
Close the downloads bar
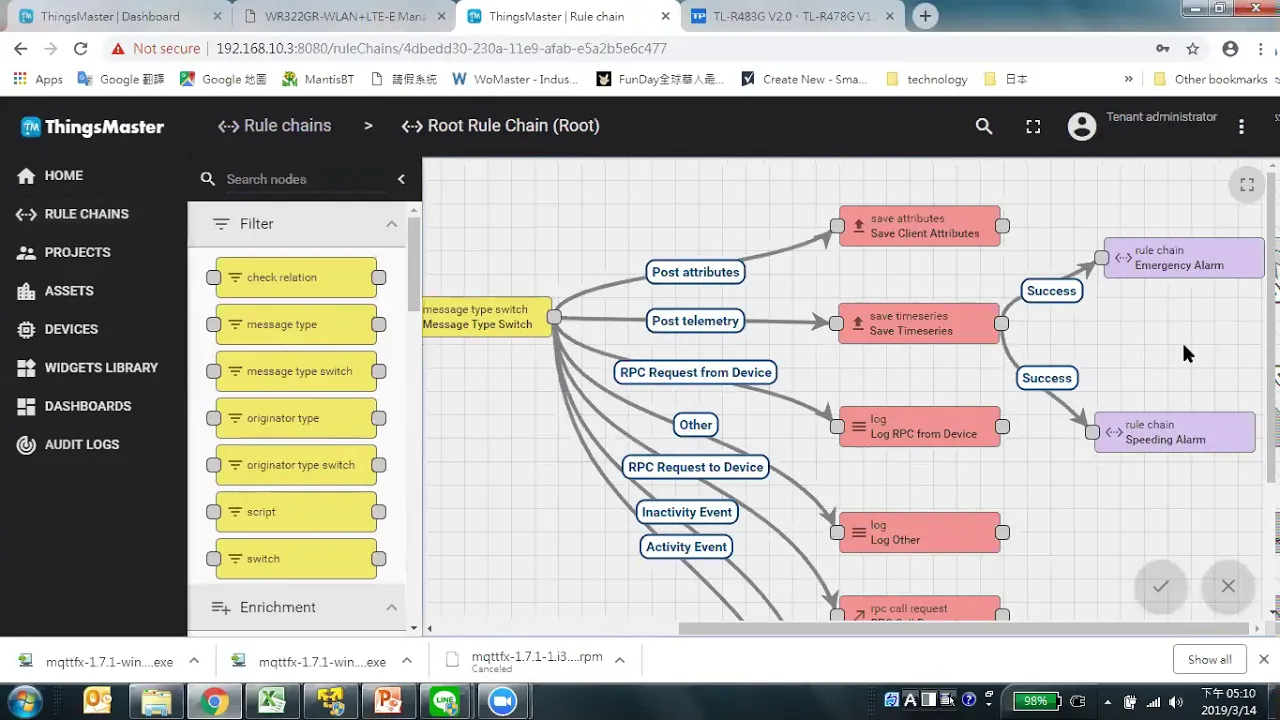pyautogui.click(x=1263, y=659)
